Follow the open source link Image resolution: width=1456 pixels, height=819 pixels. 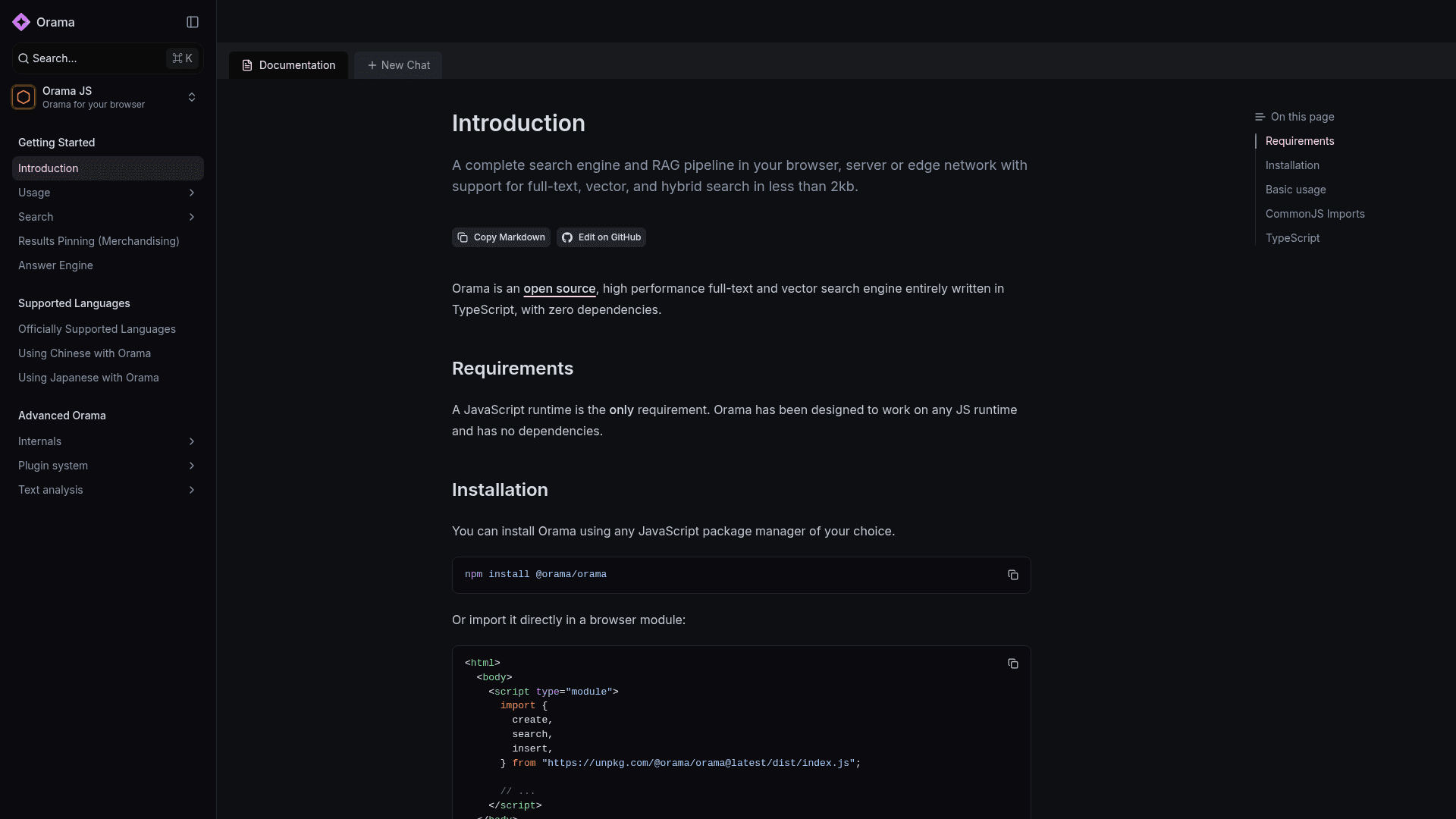(559, 289)
